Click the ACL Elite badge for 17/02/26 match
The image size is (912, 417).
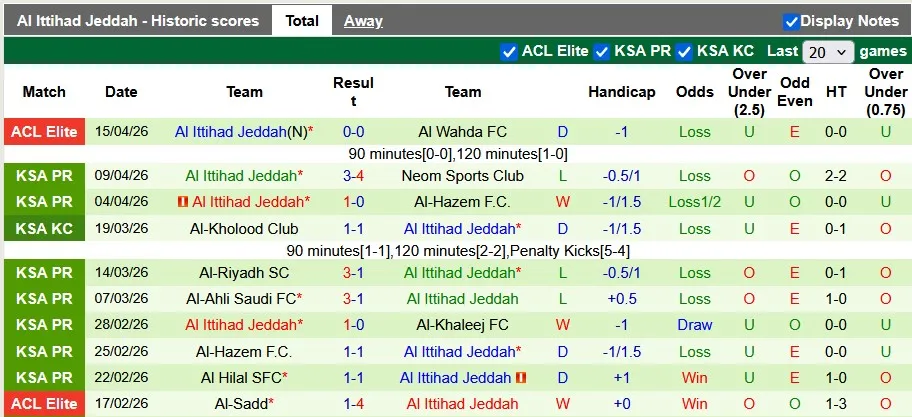(x=44, y=404)
